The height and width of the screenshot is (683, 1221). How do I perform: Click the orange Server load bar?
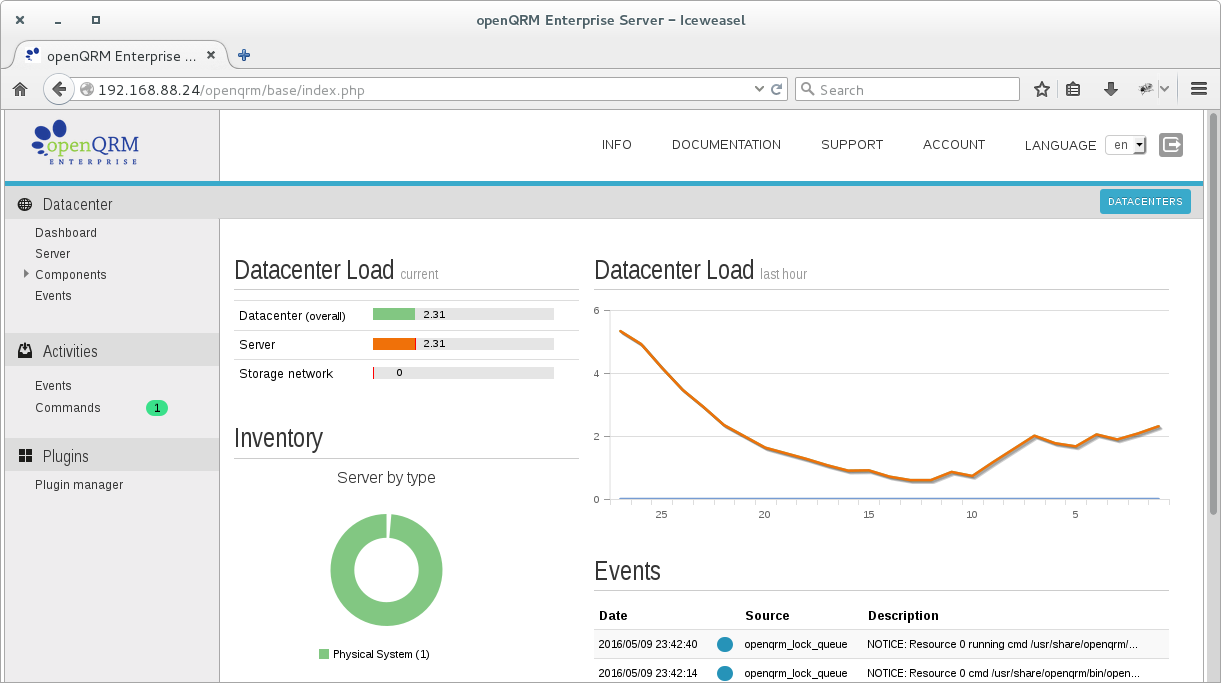(394, 344)
